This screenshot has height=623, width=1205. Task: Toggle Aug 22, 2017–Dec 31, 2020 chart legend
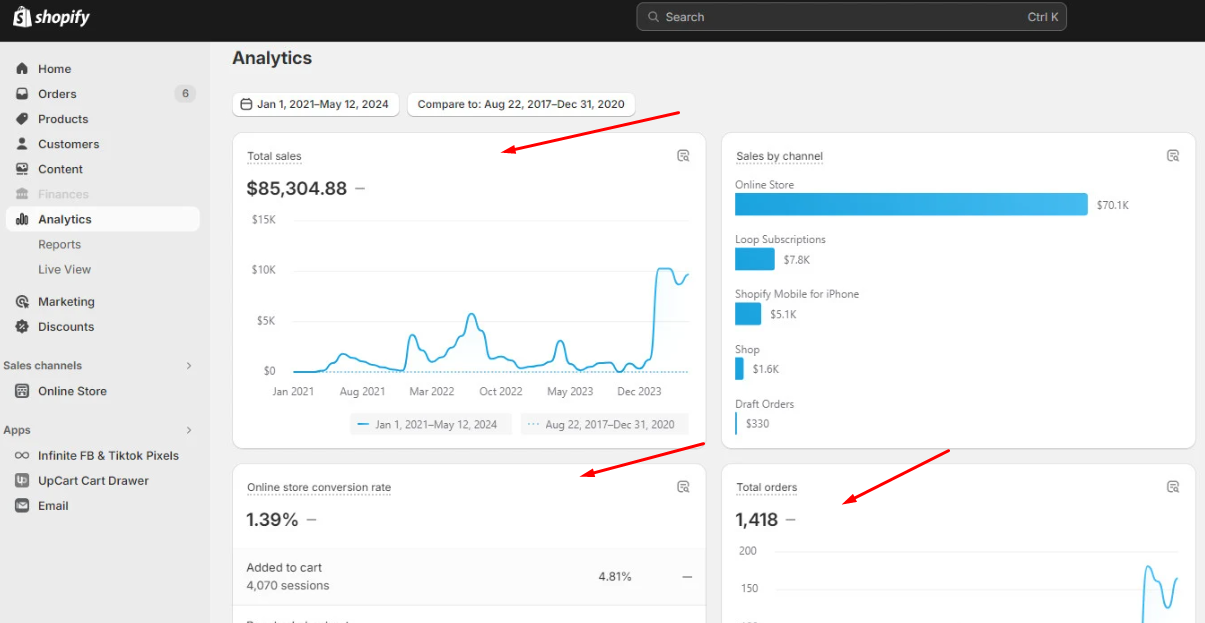point(604,424)
